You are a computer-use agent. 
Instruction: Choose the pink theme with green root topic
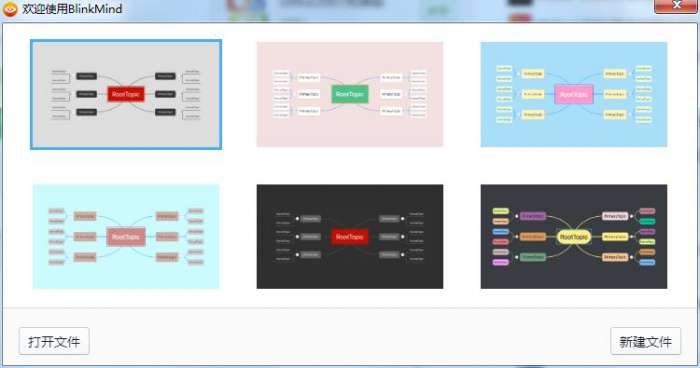[350, 94]
